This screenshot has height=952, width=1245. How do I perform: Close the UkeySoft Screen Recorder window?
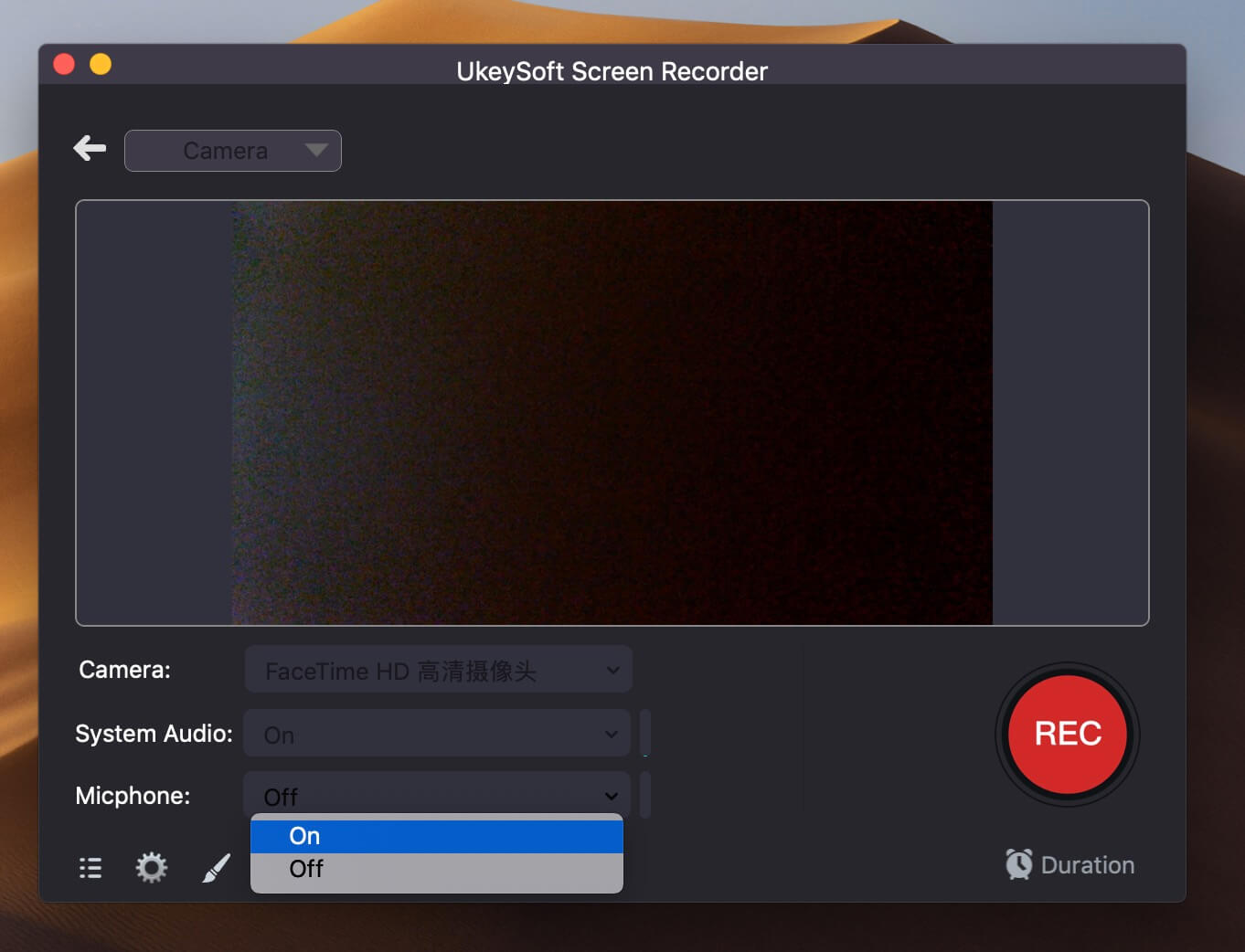coord(63,64)
